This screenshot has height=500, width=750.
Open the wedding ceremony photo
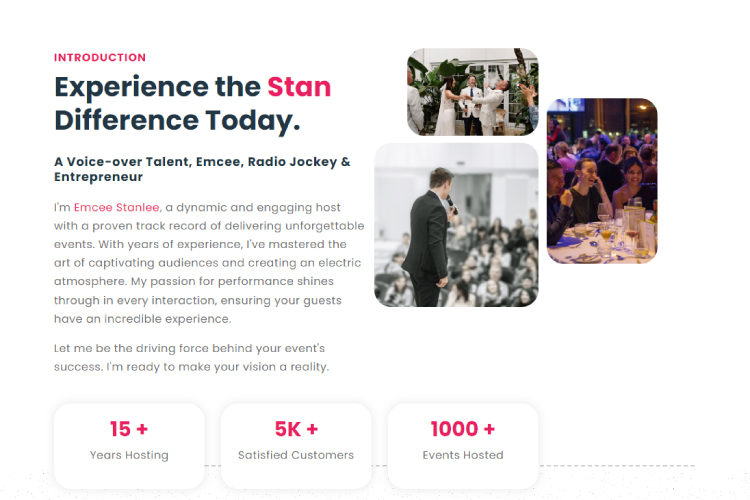pyautogui.click(x=472, y=92)
